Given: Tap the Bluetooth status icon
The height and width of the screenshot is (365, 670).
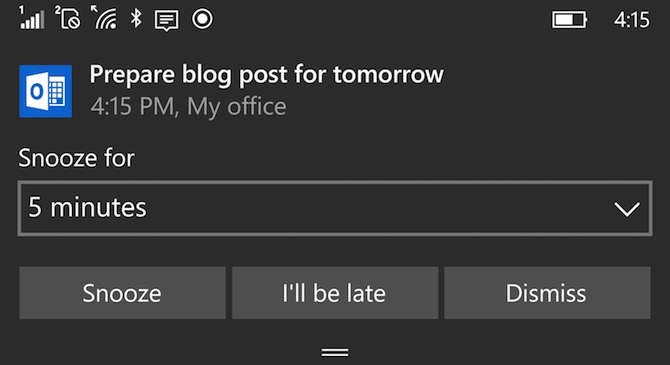Looking at the screenshot, I should coord(136,19).
